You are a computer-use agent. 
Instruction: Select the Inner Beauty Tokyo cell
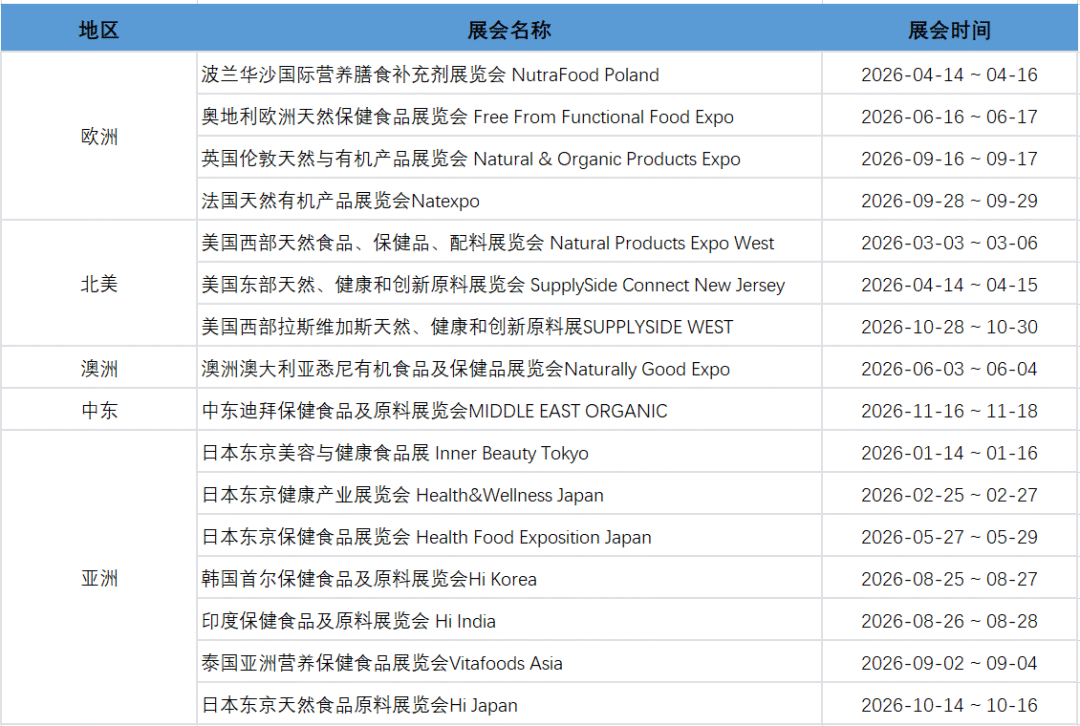coord(509,453)
